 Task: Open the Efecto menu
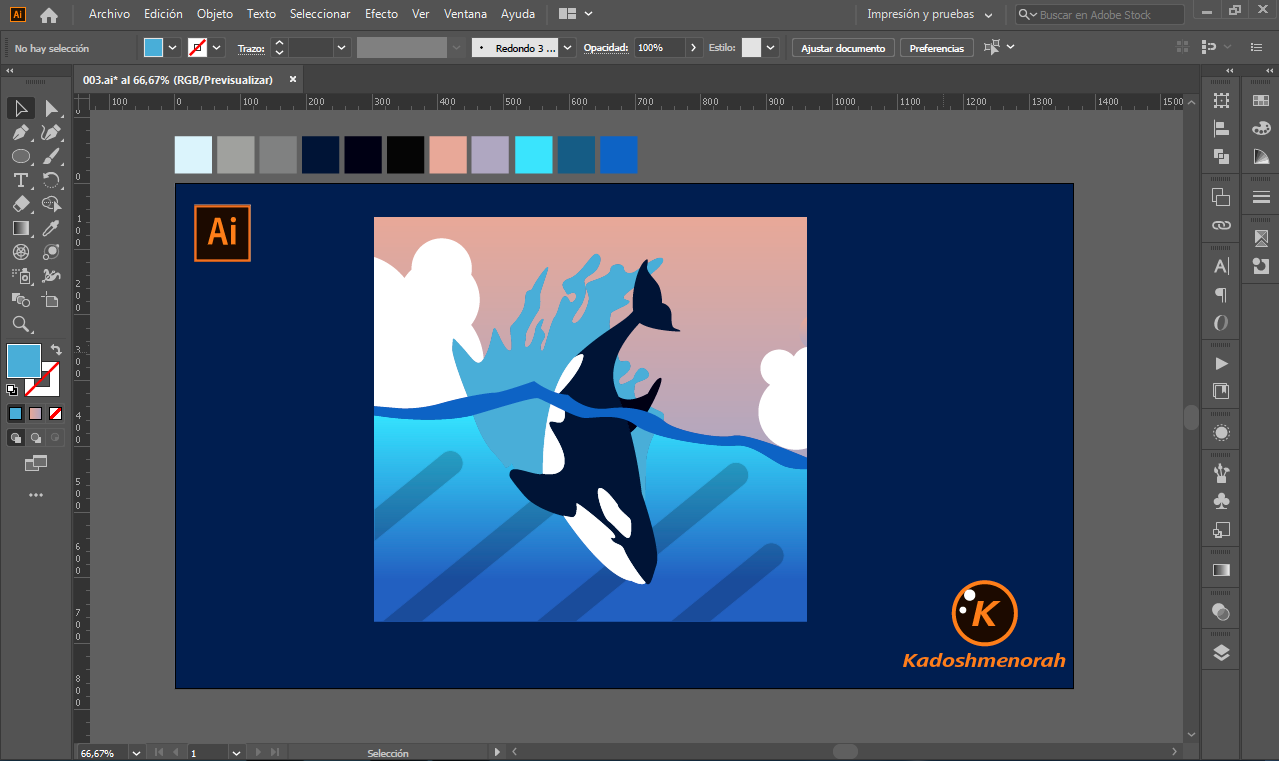381,14
